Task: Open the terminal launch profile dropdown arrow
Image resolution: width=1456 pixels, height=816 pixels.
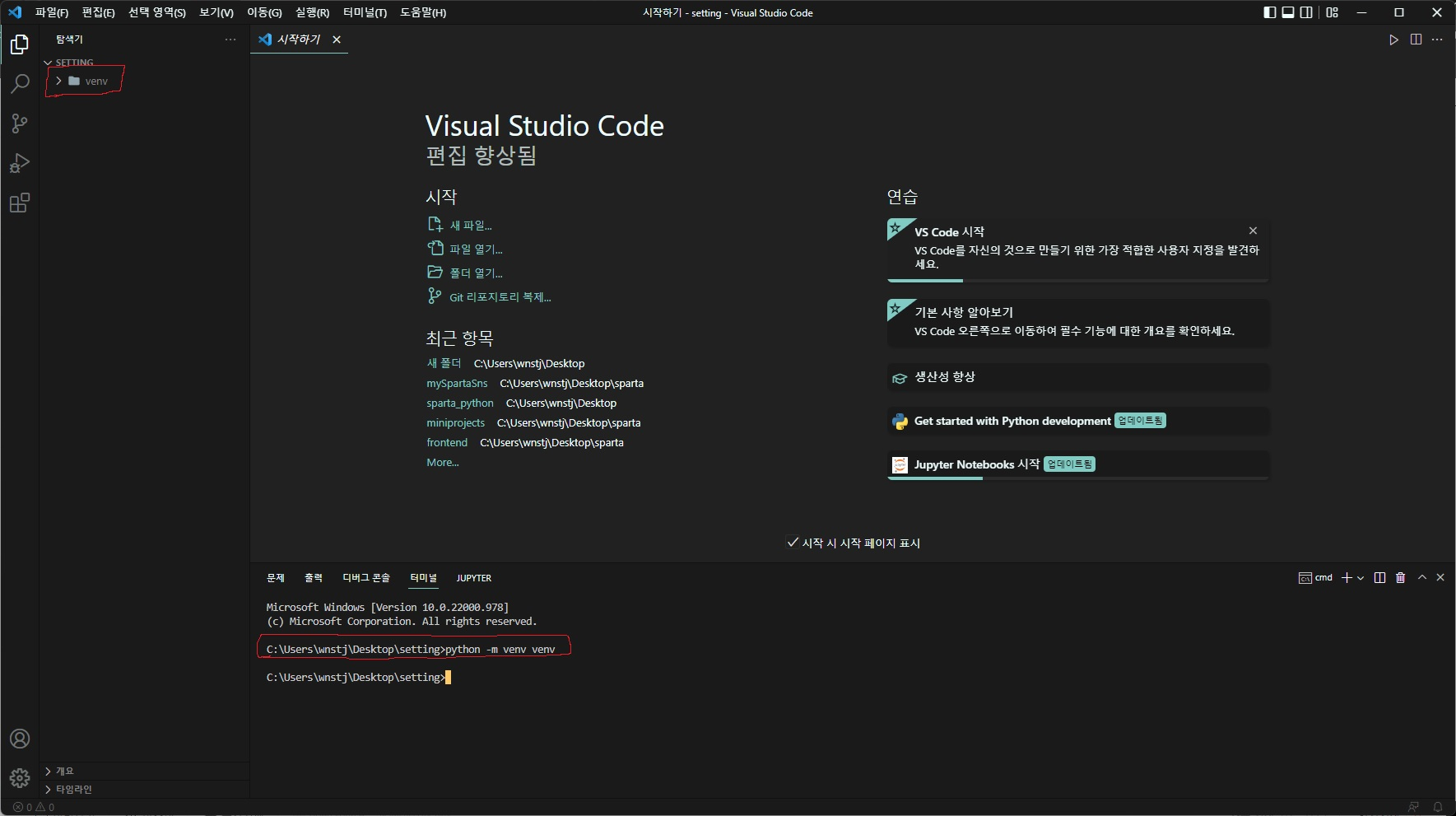Action: click(1361, 578)
